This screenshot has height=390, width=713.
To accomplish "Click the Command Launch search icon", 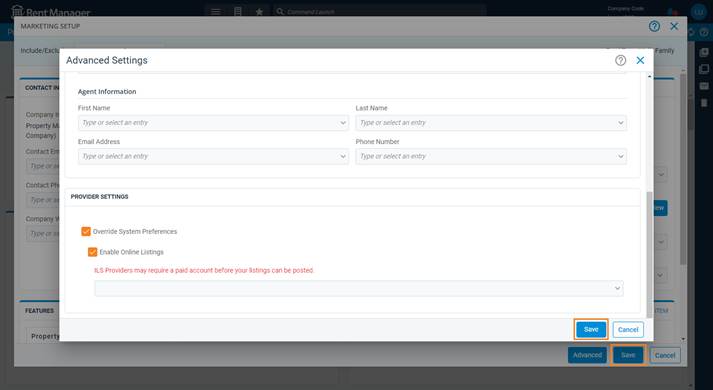I will [280, 11].
